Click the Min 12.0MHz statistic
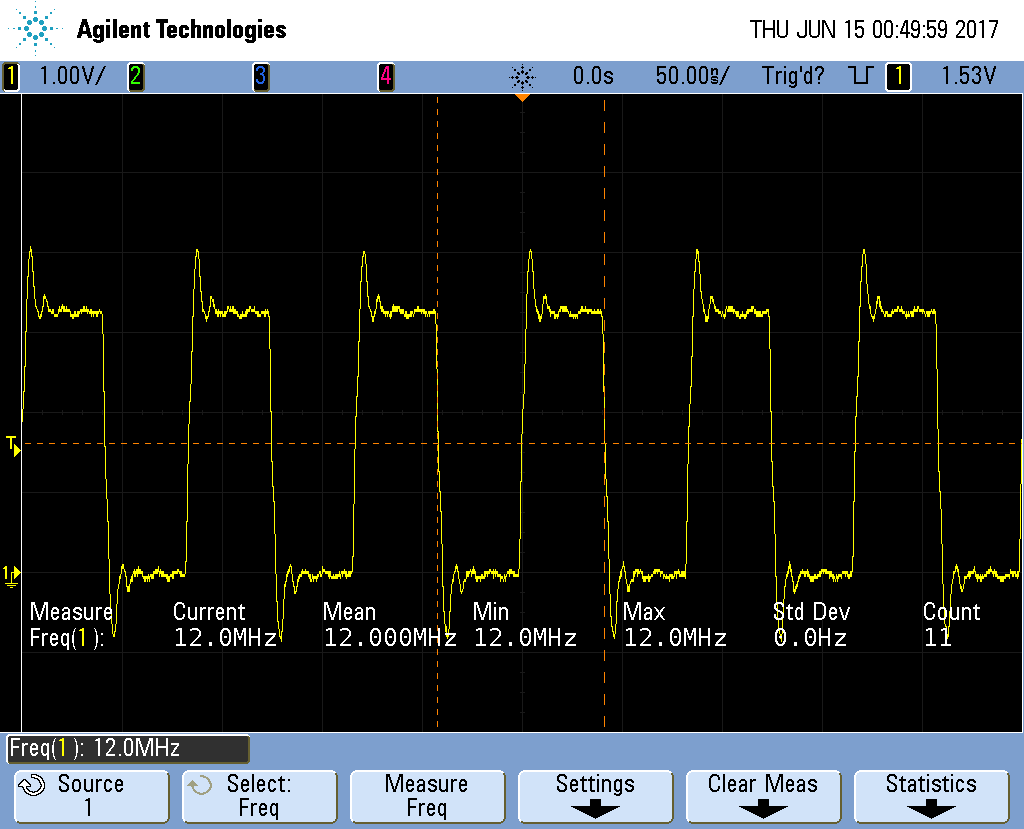 [525, 625]
